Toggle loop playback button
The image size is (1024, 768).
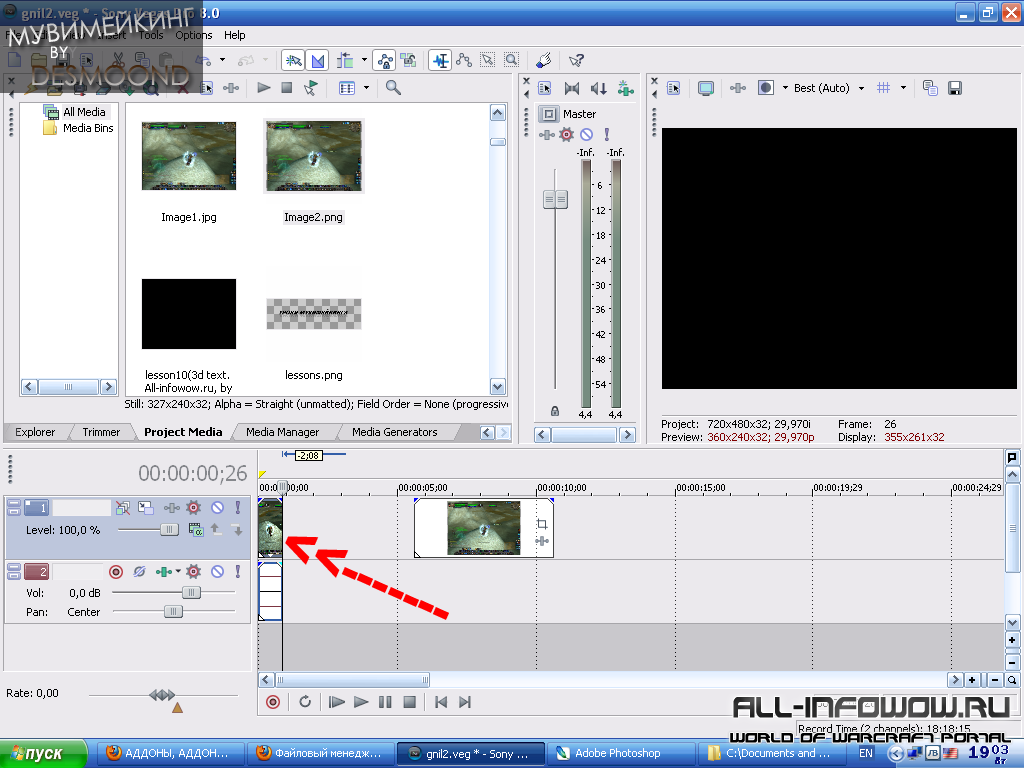(305, 702)
